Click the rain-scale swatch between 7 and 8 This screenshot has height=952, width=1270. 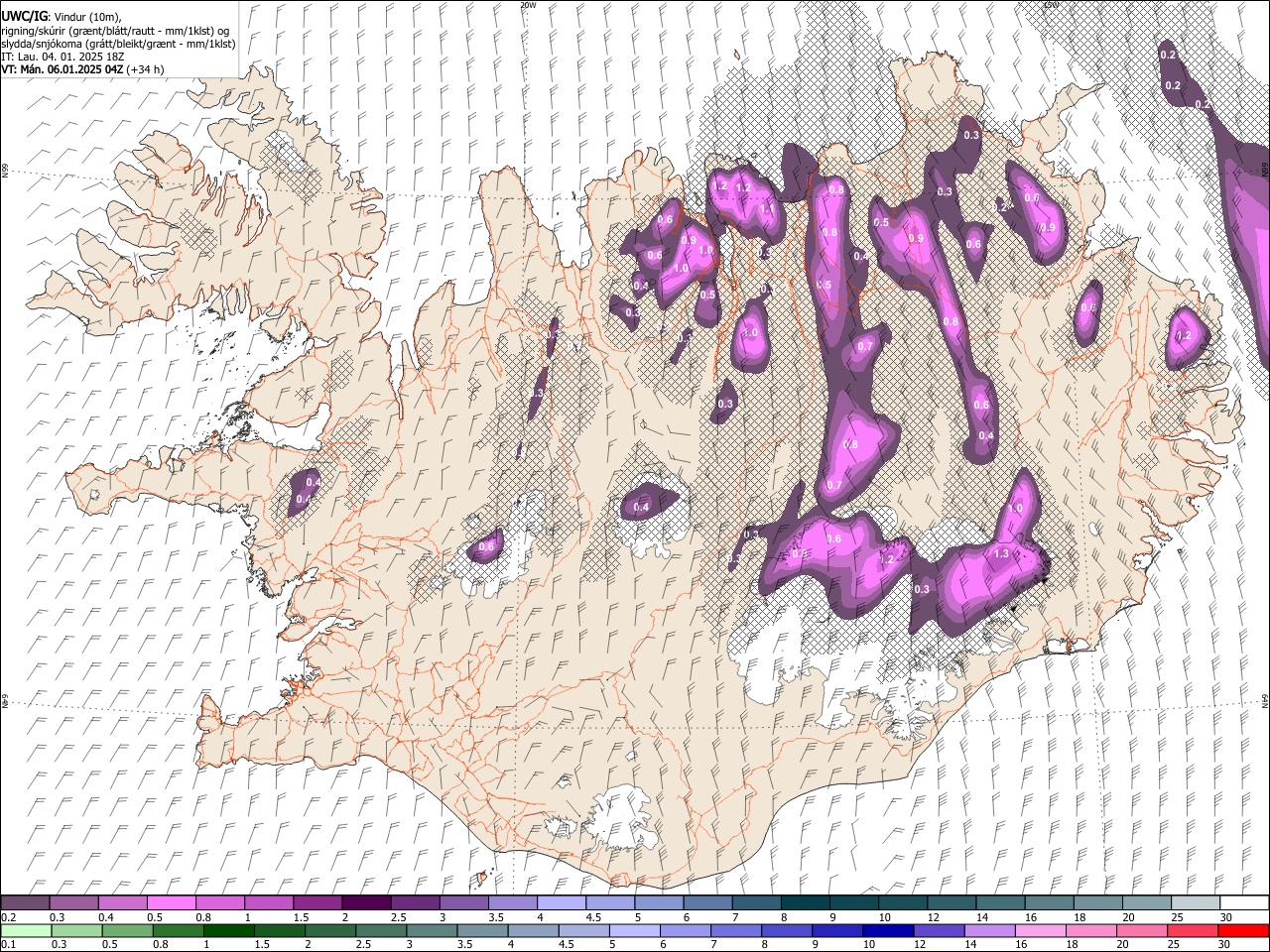(x=735, y=930)
